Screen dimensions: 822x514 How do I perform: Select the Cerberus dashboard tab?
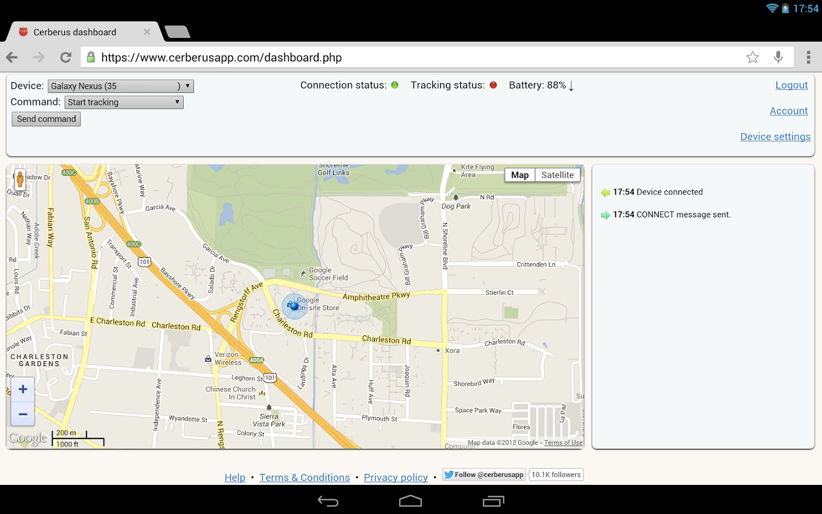pyautogui.click(x=80, y=32)
